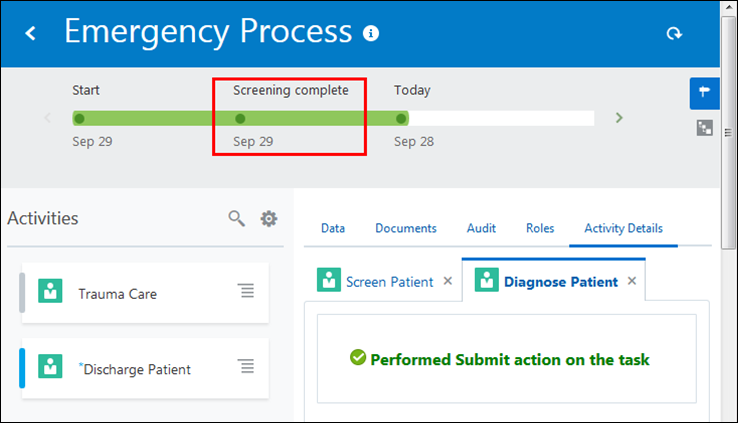This screenshot has width=738, height=423.
Task: Close the Diagnose Patient tab
Action: (x=632, y=281)
